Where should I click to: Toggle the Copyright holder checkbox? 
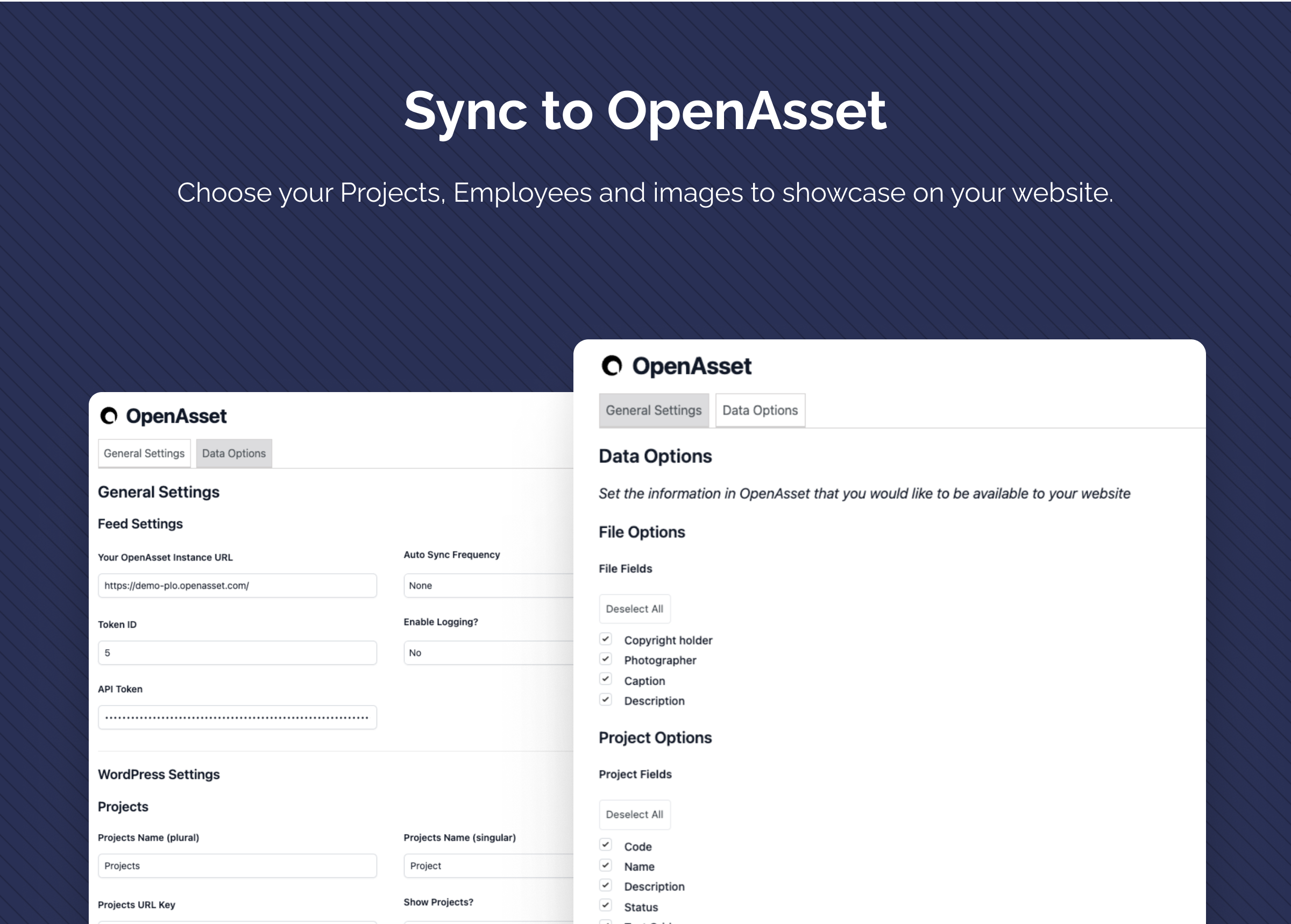(x=605, y=639)
